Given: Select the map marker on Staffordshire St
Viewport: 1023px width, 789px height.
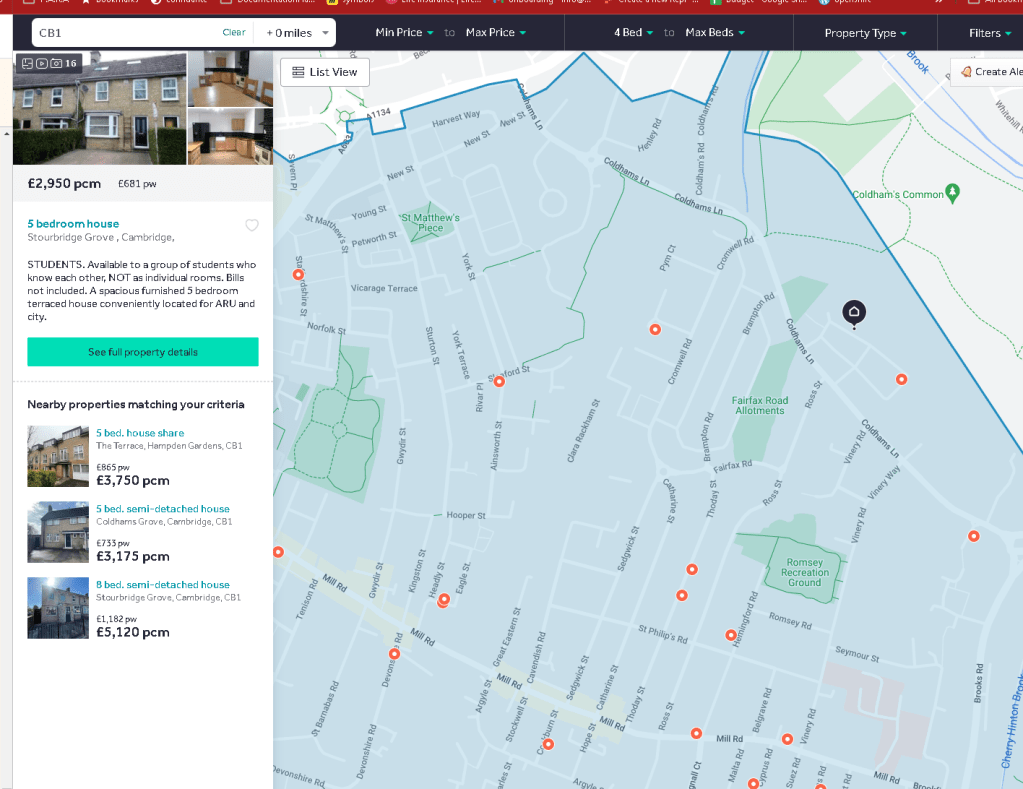Looking at the screenshot, I should pyautogui.click(x=298, y=275).
